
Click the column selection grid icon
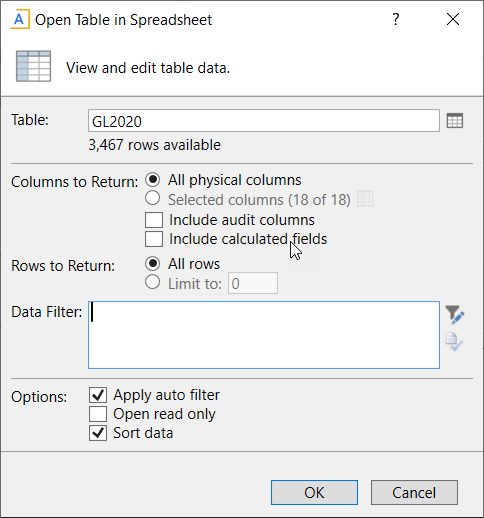pyautogui.click(x=365, y=199)
